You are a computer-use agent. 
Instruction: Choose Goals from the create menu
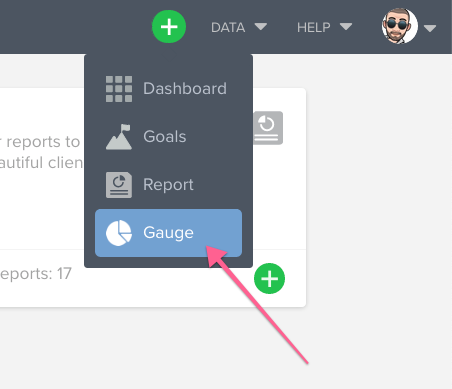pyautogui.click(x=168, y=137)
